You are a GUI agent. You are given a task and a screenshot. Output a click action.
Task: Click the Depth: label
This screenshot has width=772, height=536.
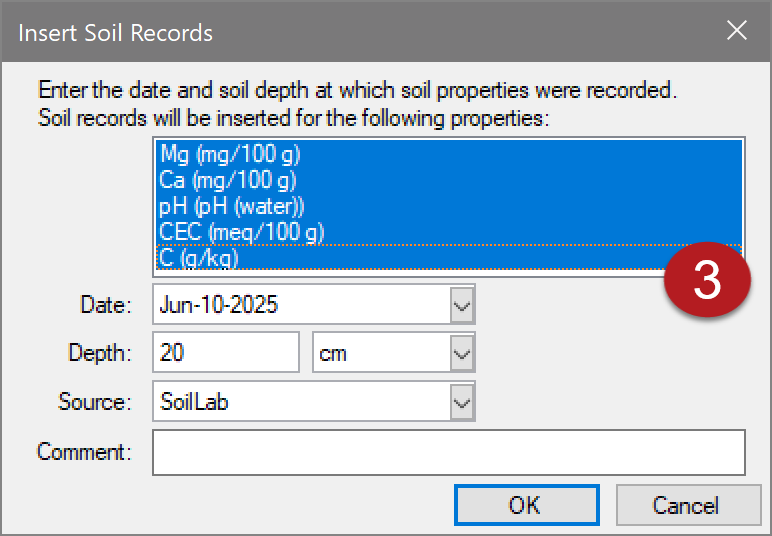[x=100, y=353]
